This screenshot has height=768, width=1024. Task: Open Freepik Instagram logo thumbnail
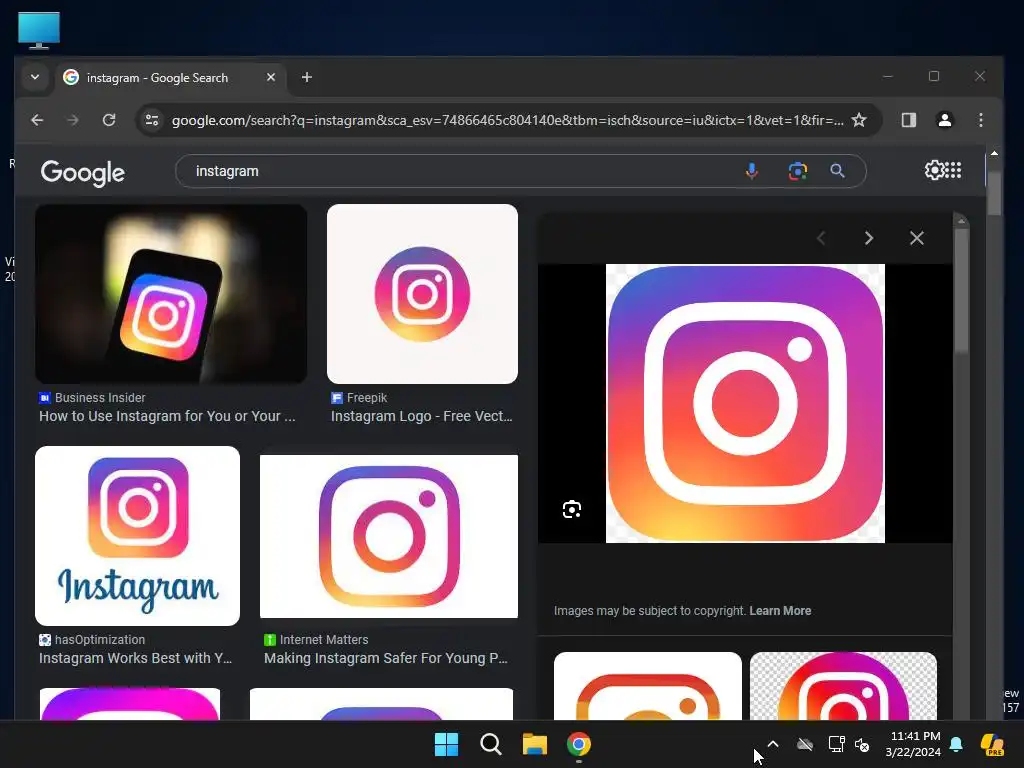[423, 294]
